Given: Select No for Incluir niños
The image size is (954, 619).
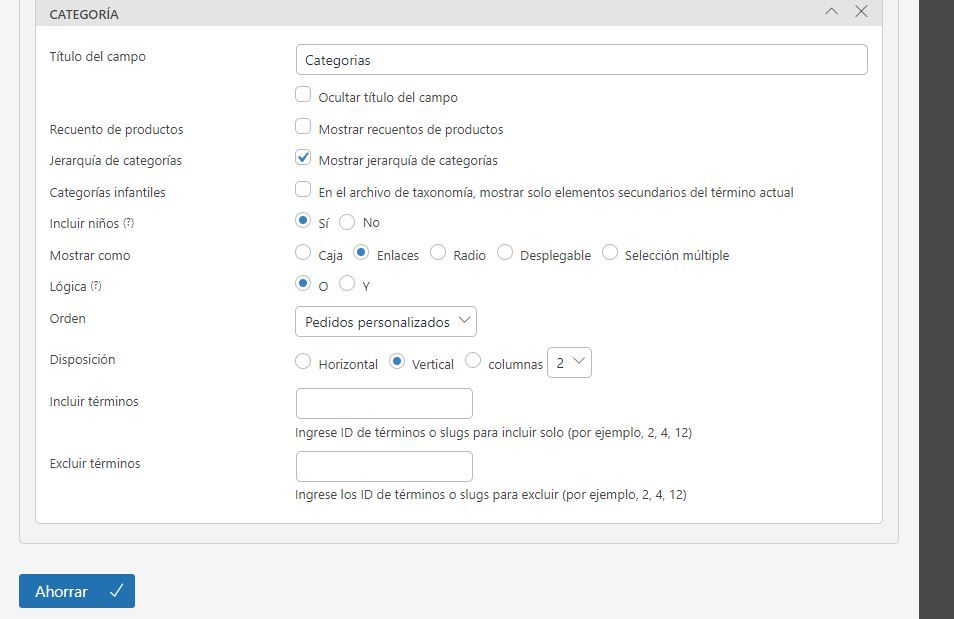Looking at the screenshot, I should [347, 222].
